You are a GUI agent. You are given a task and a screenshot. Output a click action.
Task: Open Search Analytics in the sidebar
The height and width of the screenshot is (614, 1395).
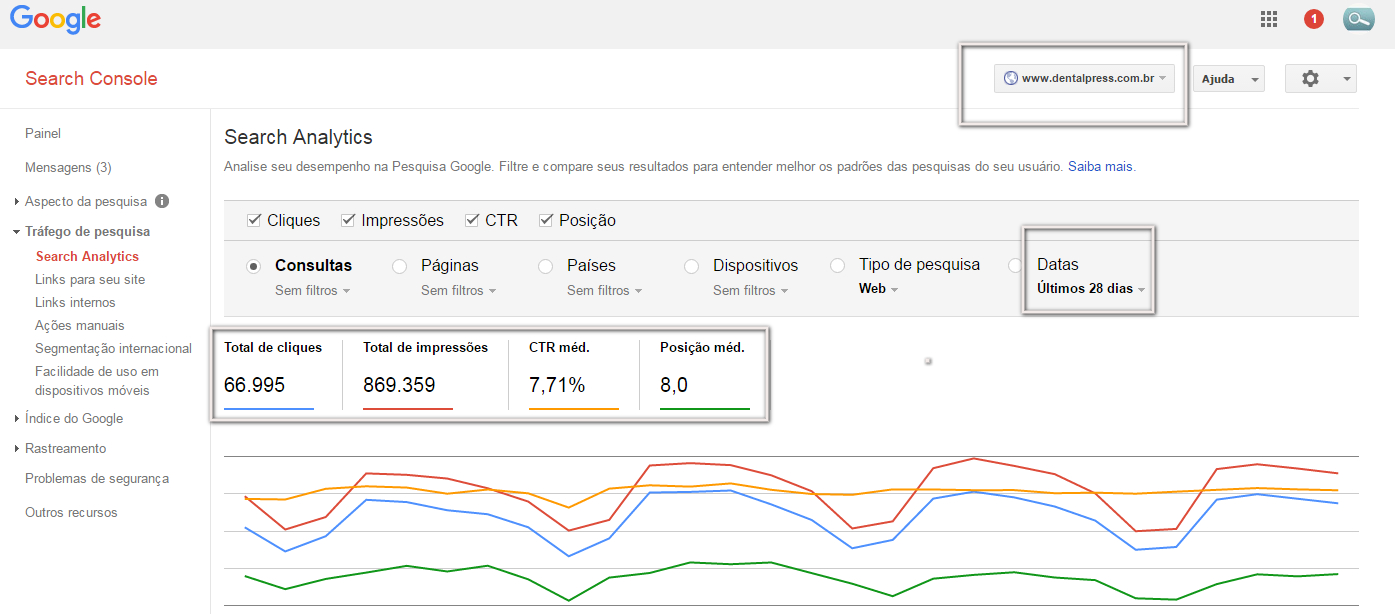tap(87, 257)
